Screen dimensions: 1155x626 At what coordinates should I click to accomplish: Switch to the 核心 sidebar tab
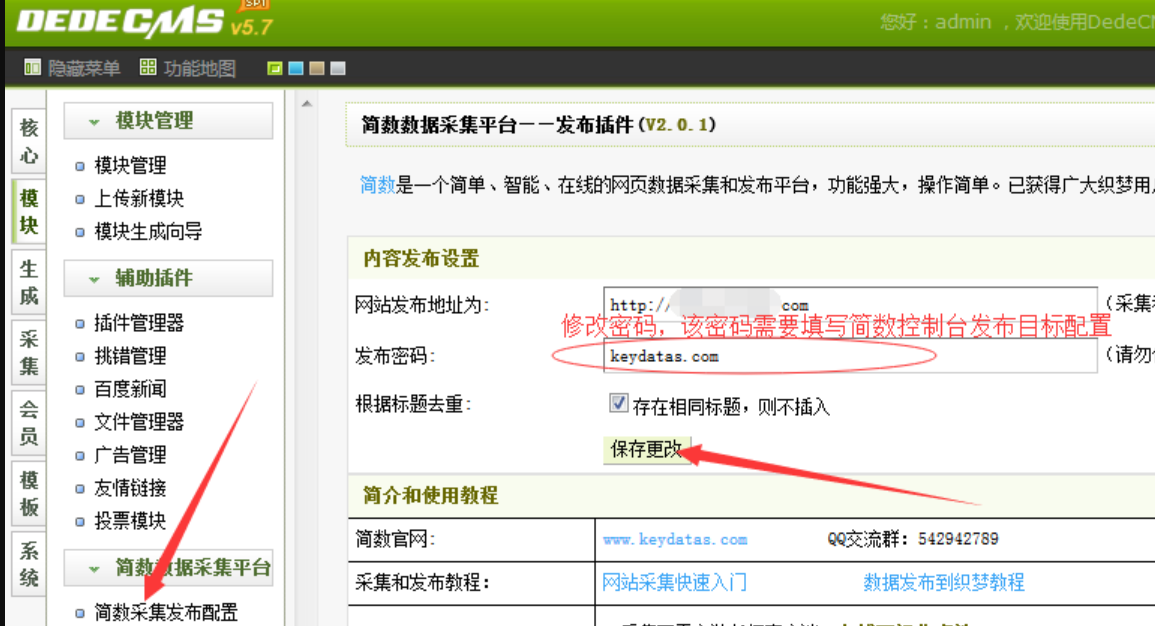(x=29, y=141)
